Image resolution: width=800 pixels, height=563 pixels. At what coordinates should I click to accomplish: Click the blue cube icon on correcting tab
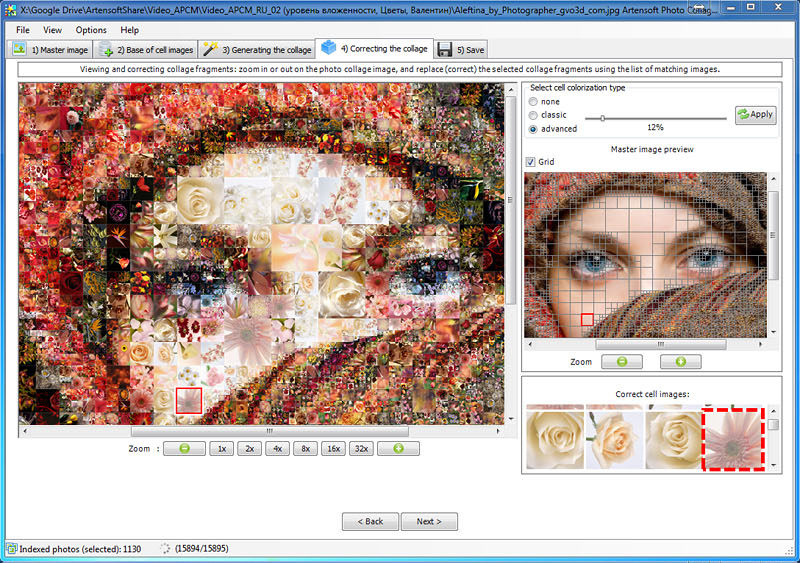click(329, 47)
